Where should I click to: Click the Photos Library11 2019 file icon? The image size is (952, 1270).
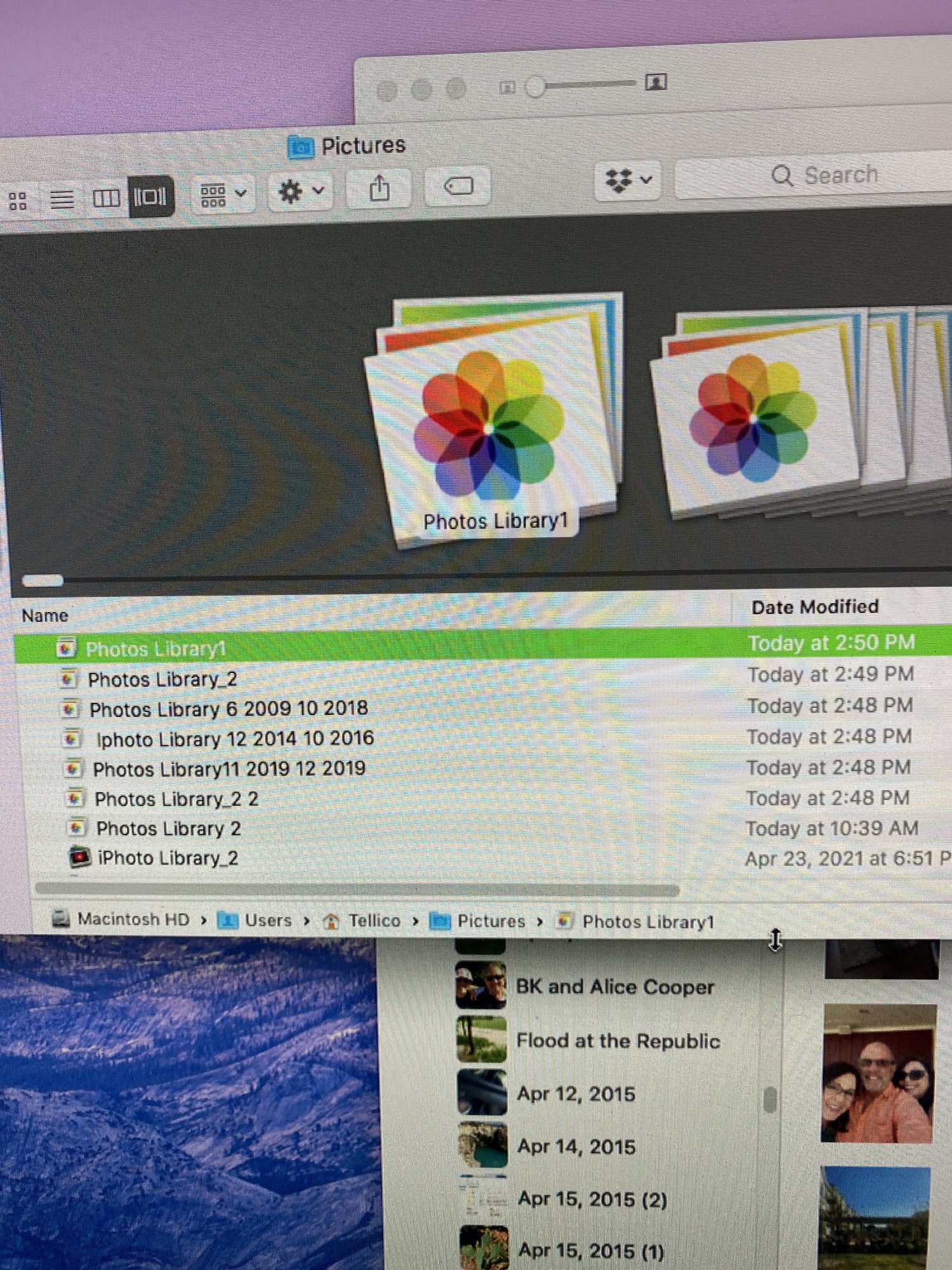click(74, 769)
